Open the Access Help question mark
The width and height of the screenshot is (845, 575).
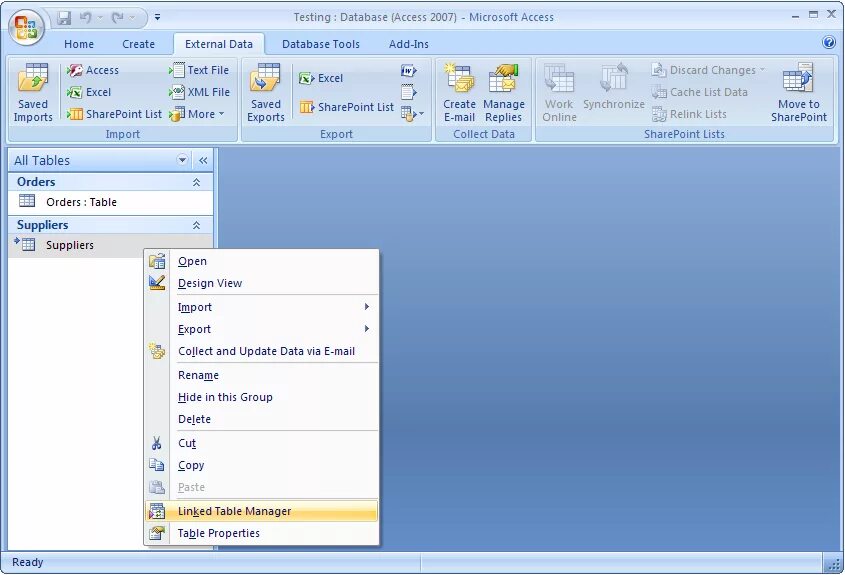tap(829, 42)
